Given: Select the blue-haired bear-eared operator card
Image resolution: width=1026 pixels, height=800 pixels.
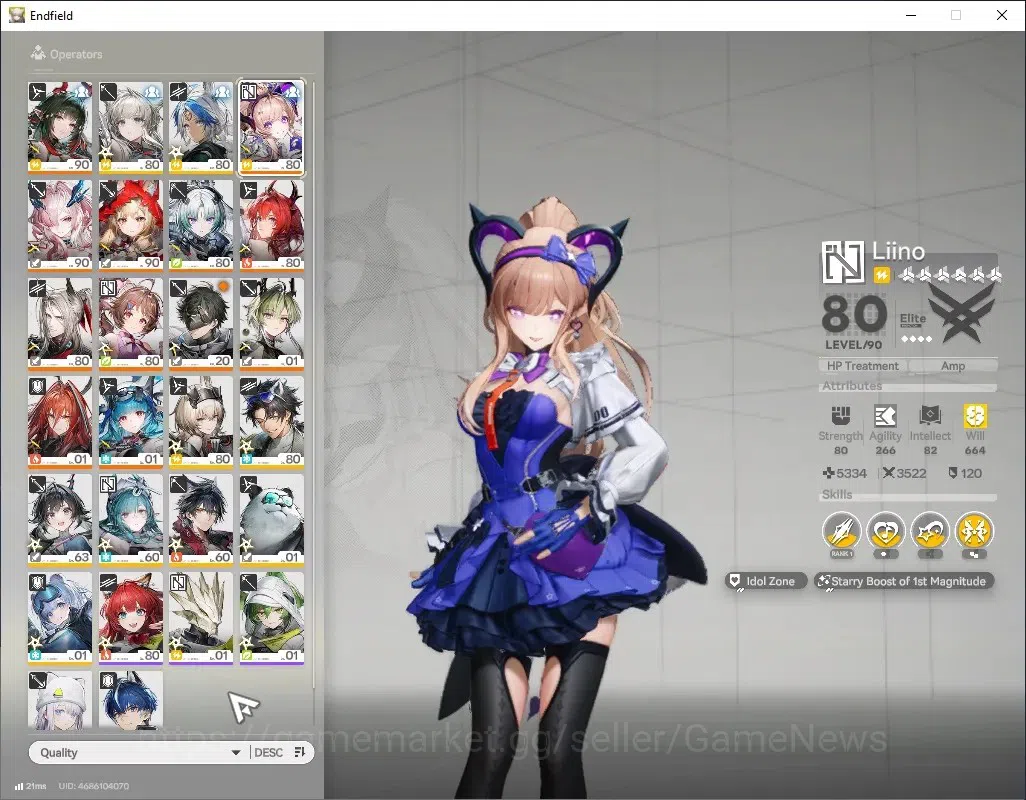Looking at the screenshot, I should [x=60, y=618].
